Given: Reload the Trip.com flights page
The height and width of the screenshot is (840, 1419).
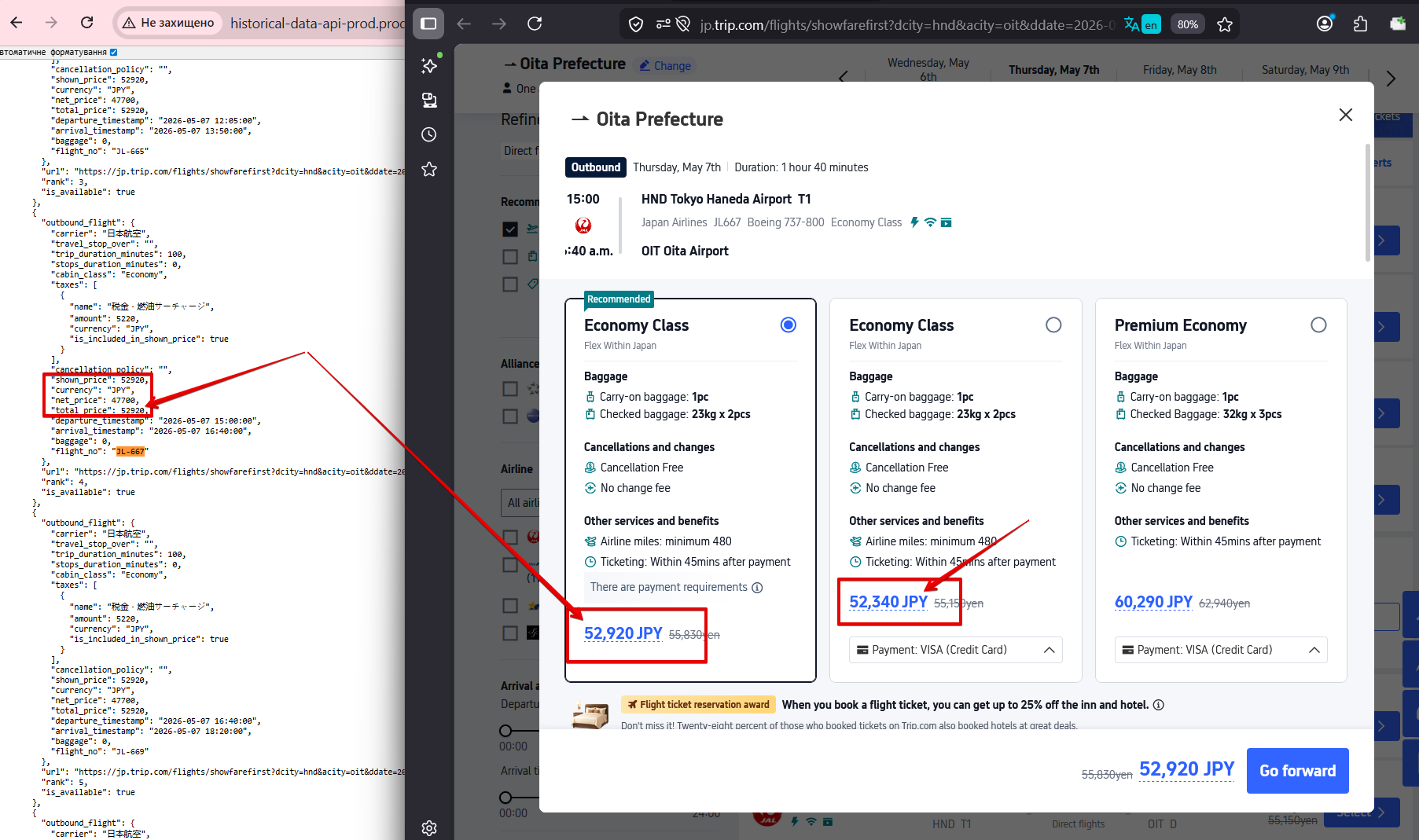Looking at the screenshot, I should (x=535, y=24).
